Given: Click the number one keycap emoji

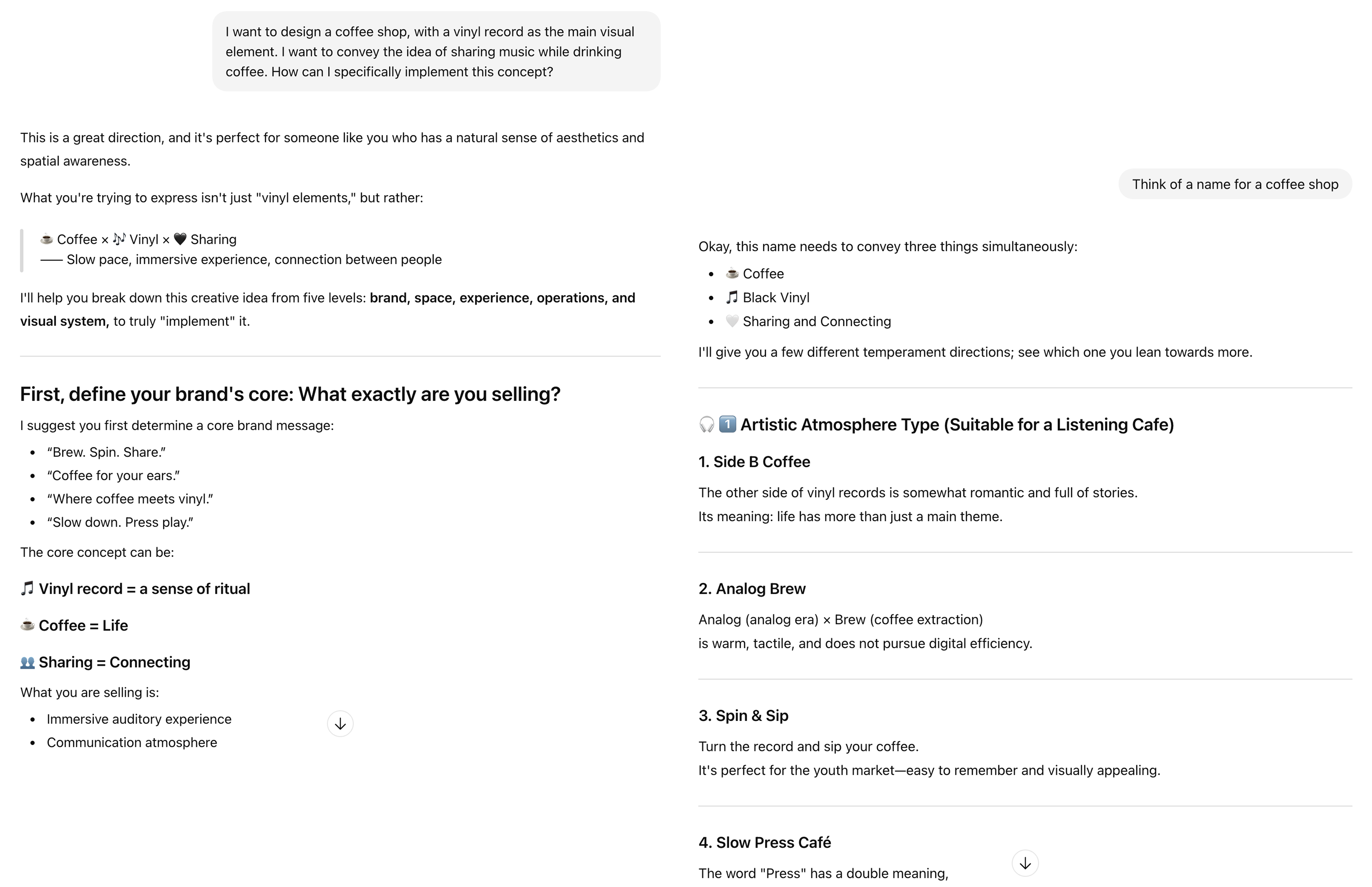Looking at the screenshot, I should [x=727, y=425].
